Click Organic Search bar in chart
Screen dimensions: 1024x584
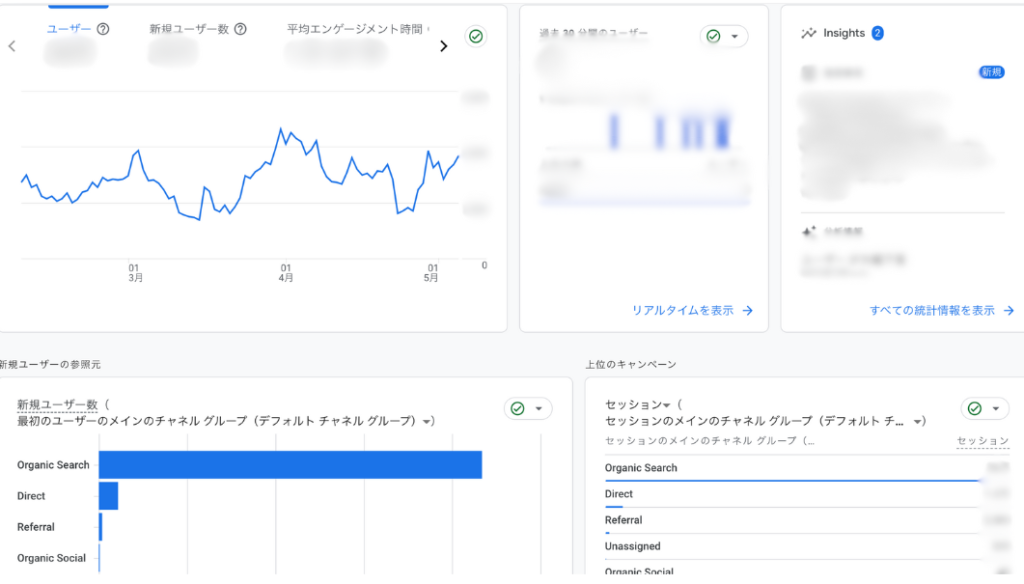(x=290, y=464)
